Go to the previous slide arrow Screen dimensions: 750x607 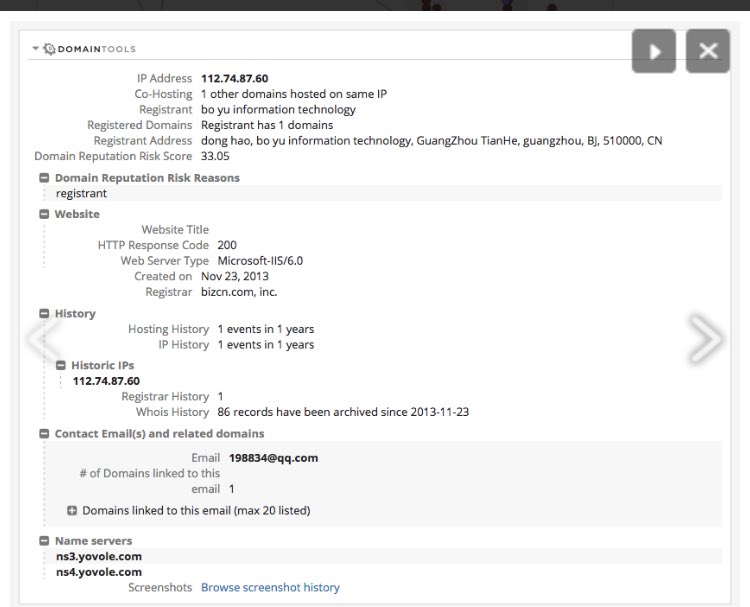[44, 339]
